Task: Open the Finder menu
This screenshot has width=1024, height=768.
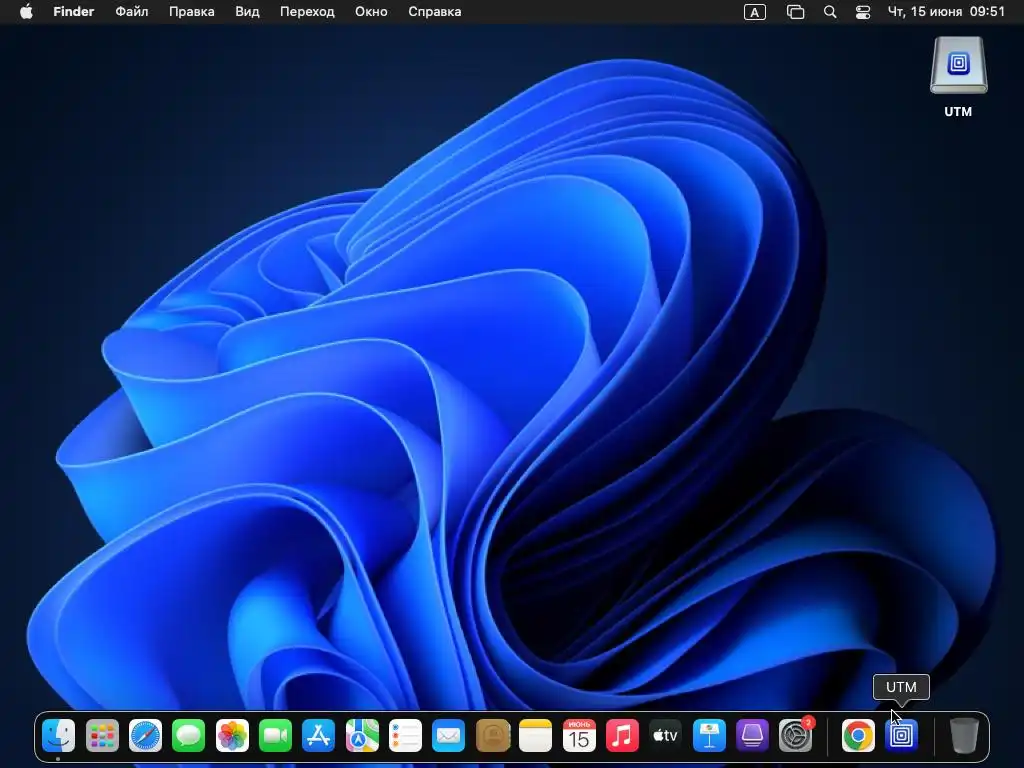Action: click(74, 12)
